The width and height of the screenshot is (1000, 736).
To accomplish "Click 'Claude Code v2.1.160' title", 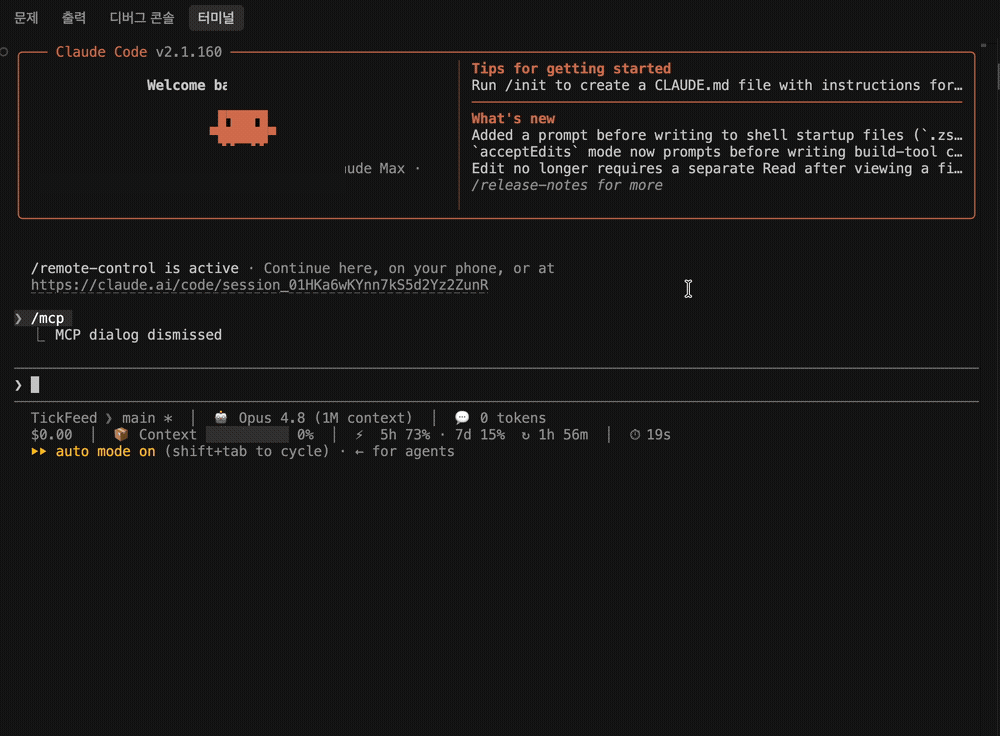I will (138, 52).
